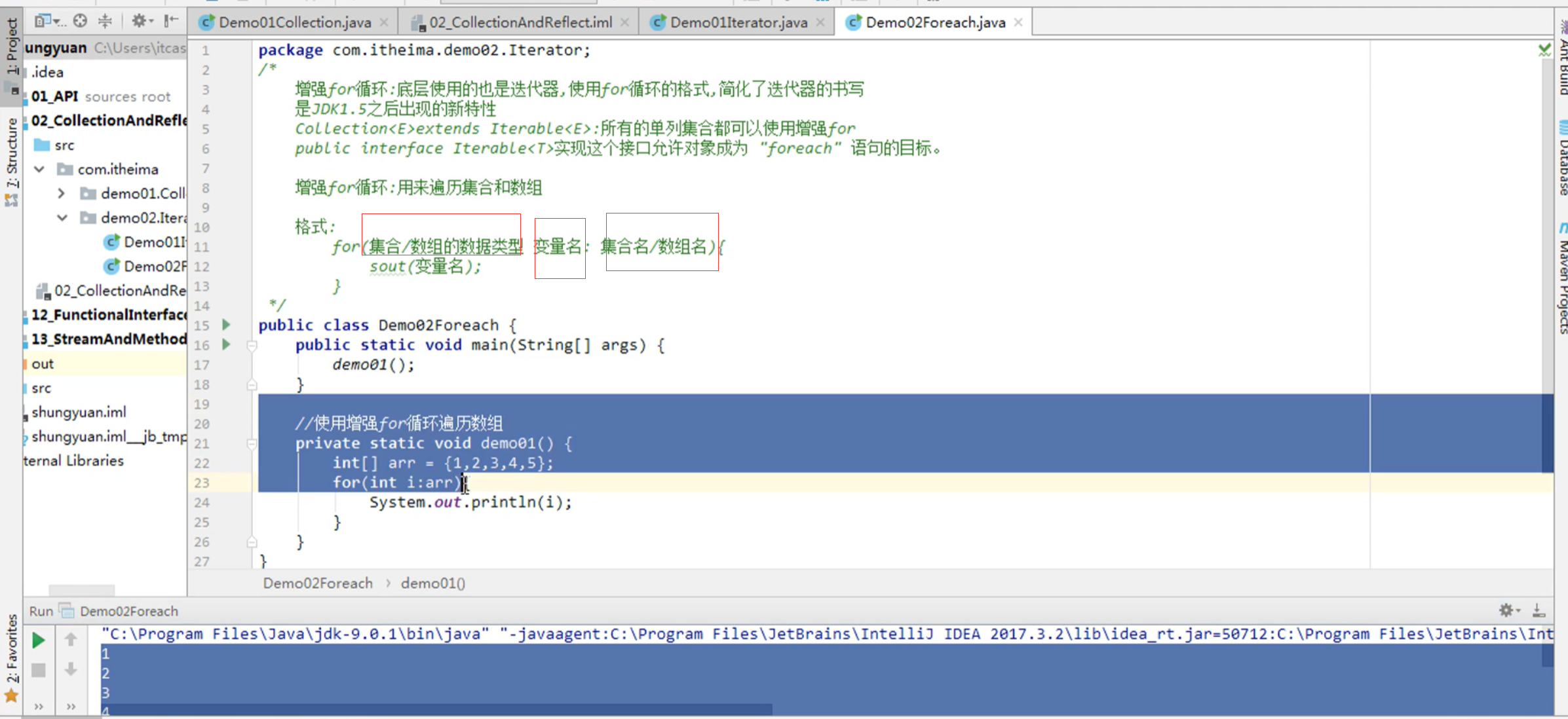Toggle the Database side panel
Image resolution: width=1568 pixels, height=719 pixels.
pos(1562,157)
